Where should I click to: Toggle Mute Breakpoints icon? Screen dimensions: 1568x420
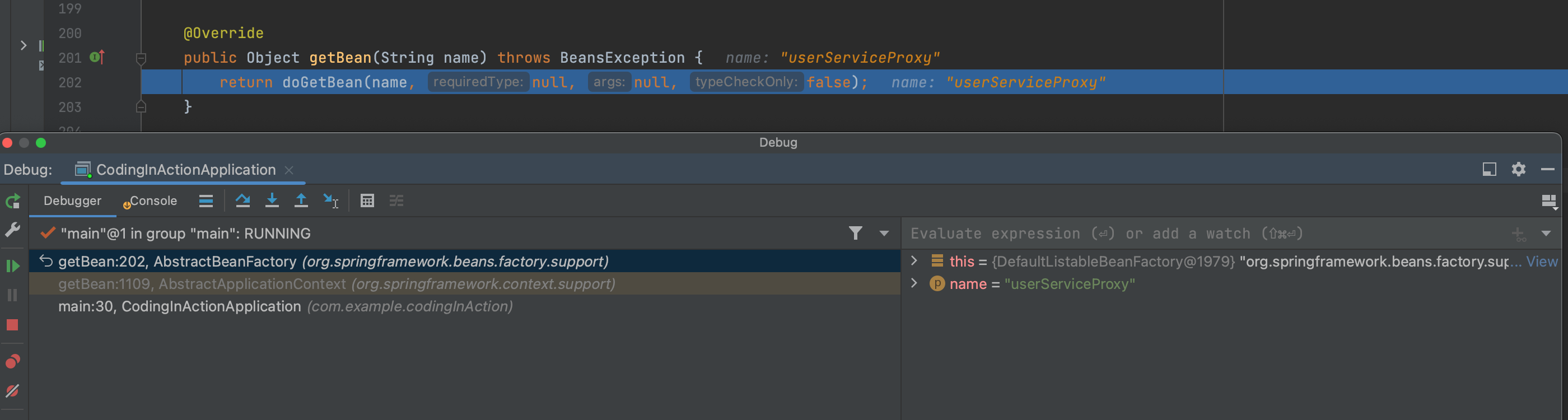pos(13,390)
